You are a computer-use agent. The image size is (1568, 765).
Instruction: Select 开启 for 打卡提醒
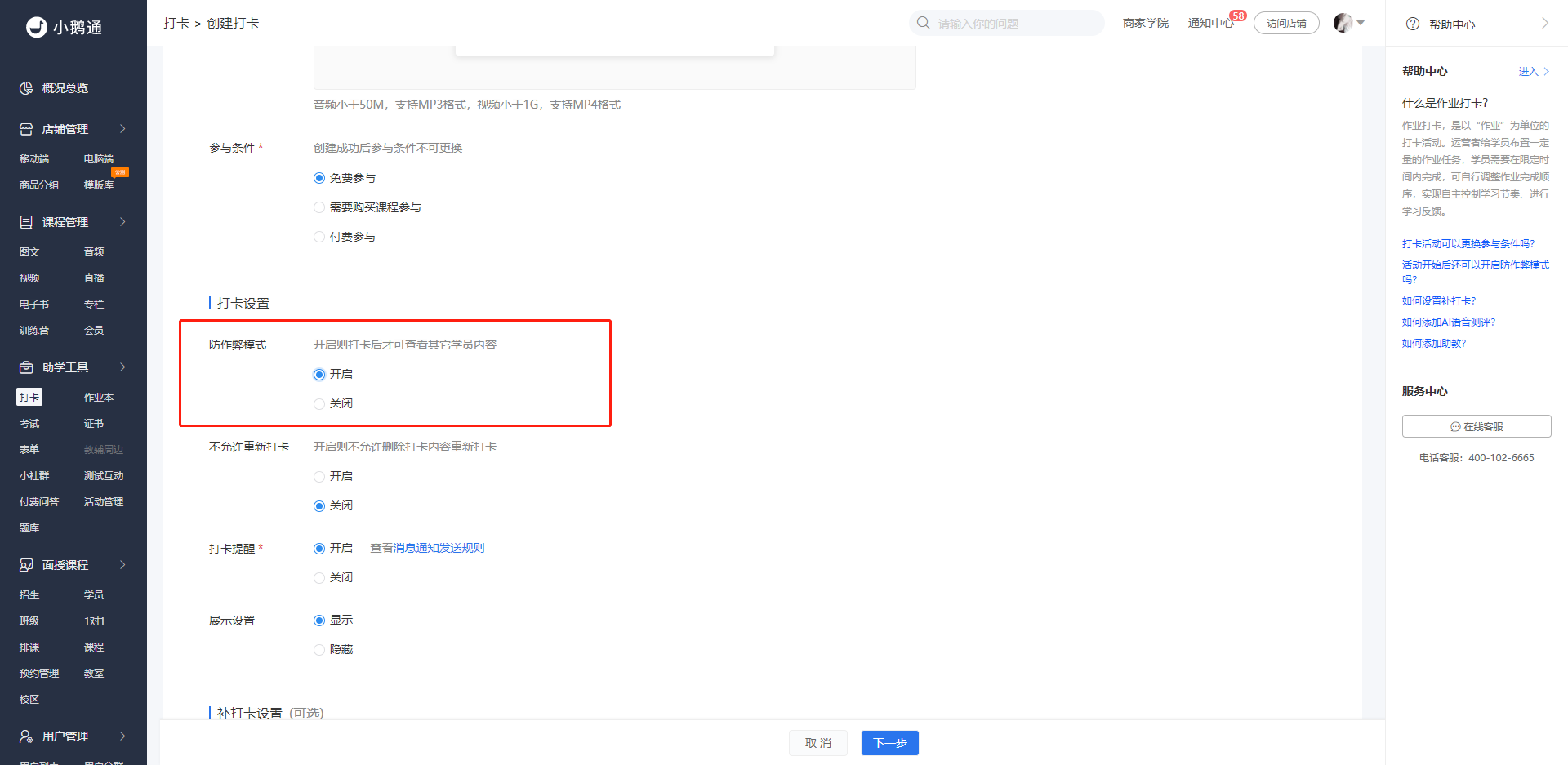point(319,549)
